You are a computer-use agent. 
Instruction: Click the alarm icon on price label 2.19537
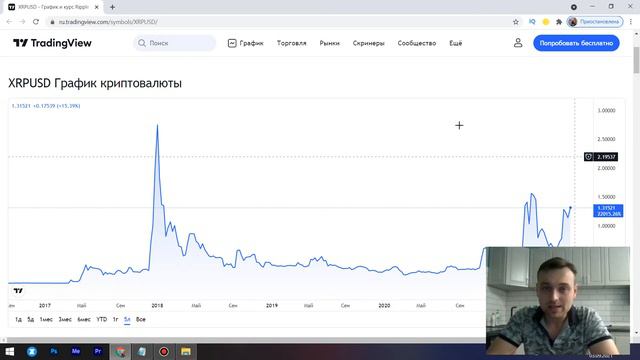[588, 157]
